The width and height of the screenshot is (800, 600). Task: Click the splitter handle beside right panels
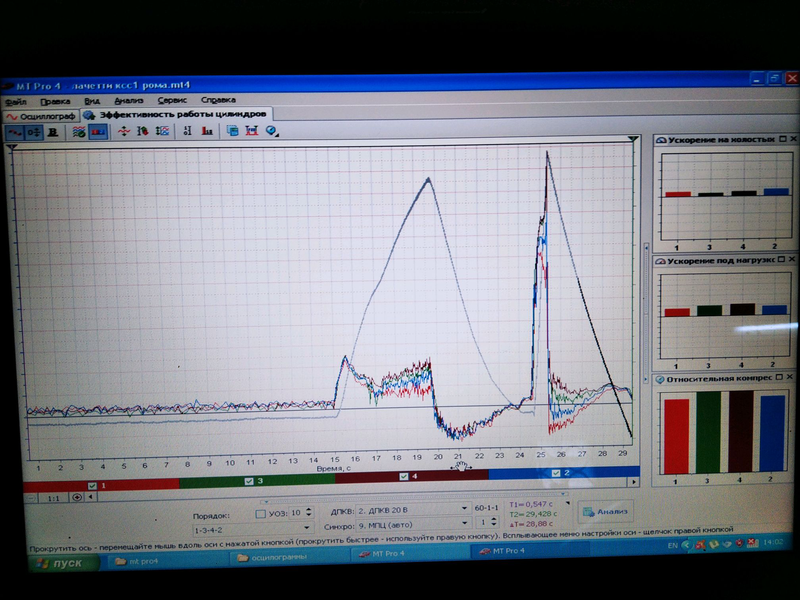tap(646, 311)
